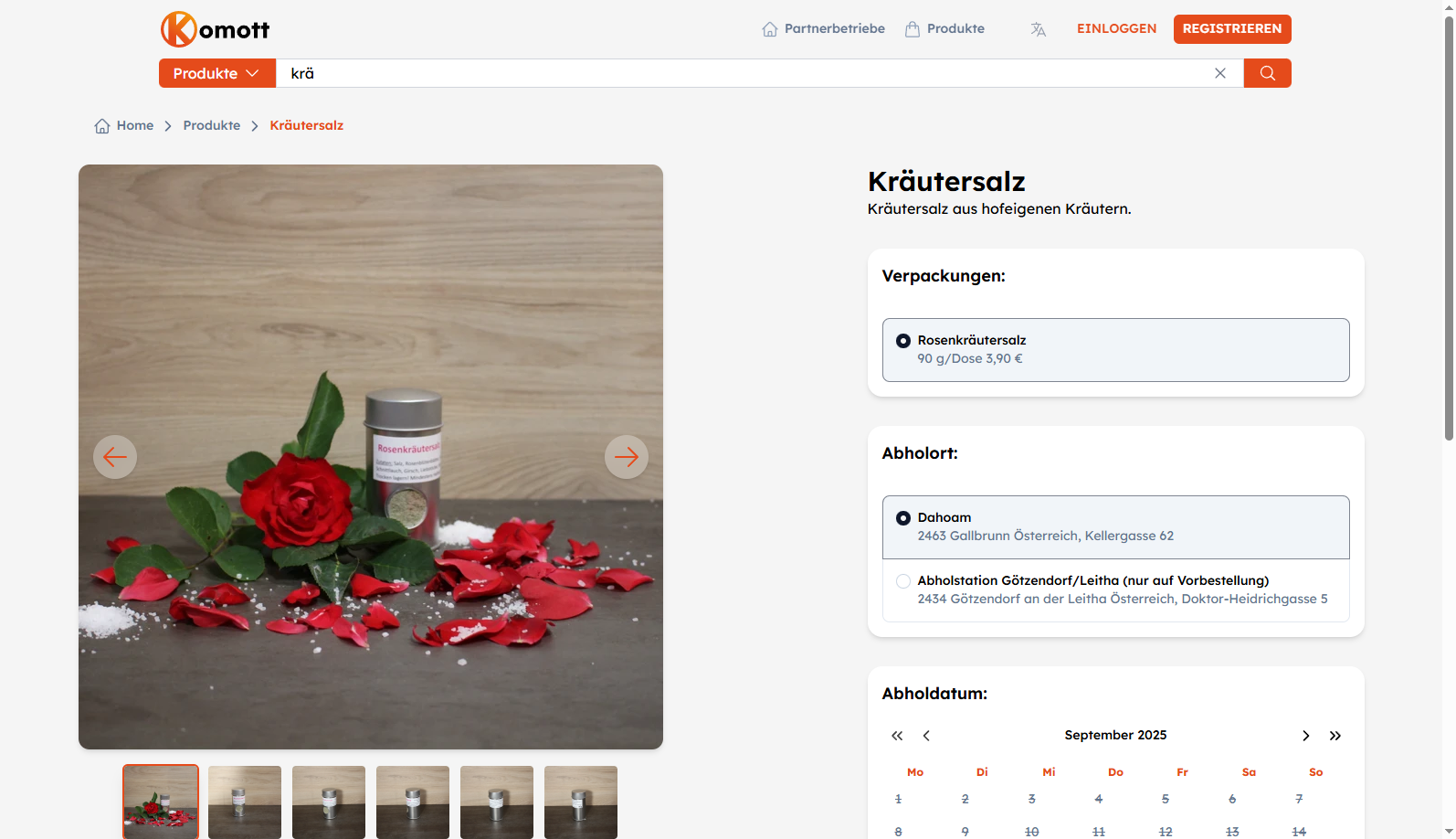The image size is (1456, 839).
Task: Jump forward a year with double chevron
Action: tap(1335, 736)
